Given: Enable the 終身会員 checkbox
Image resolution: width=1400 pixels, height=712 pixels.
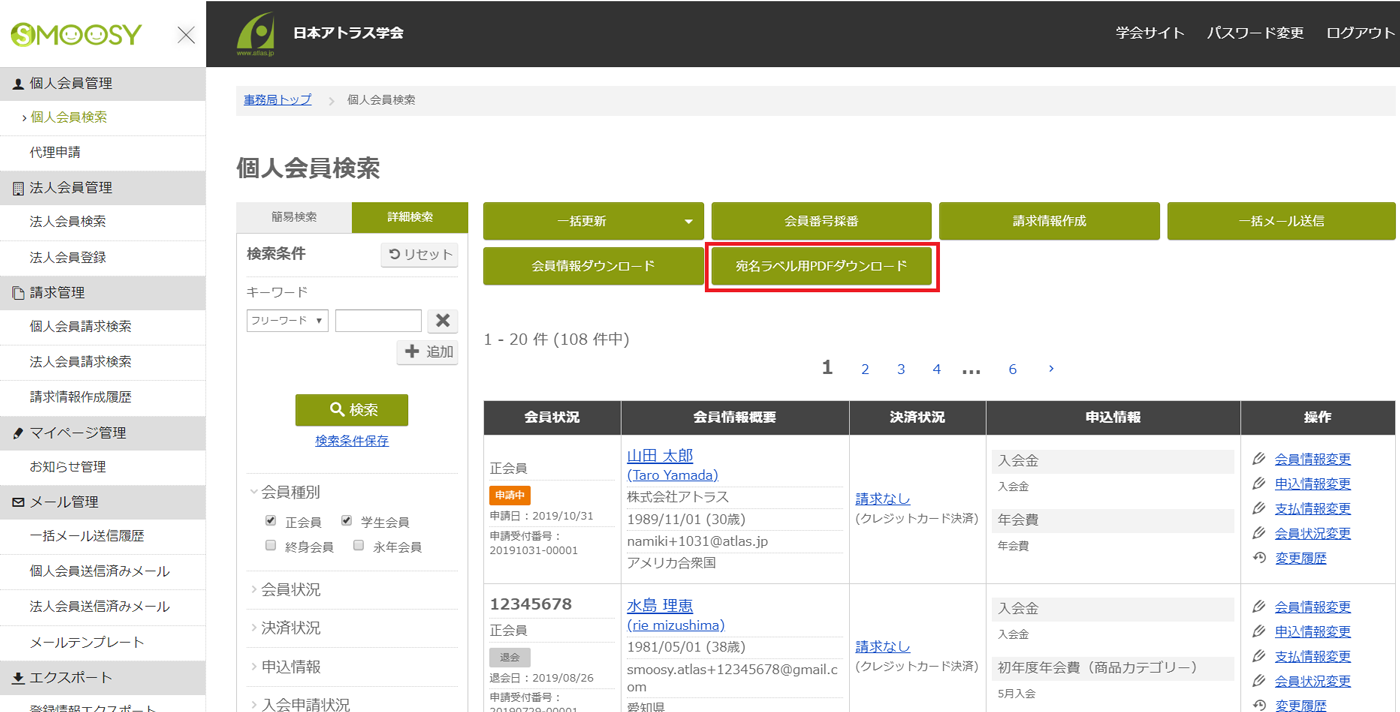Looking at the screenshot, I should point(270,546).
